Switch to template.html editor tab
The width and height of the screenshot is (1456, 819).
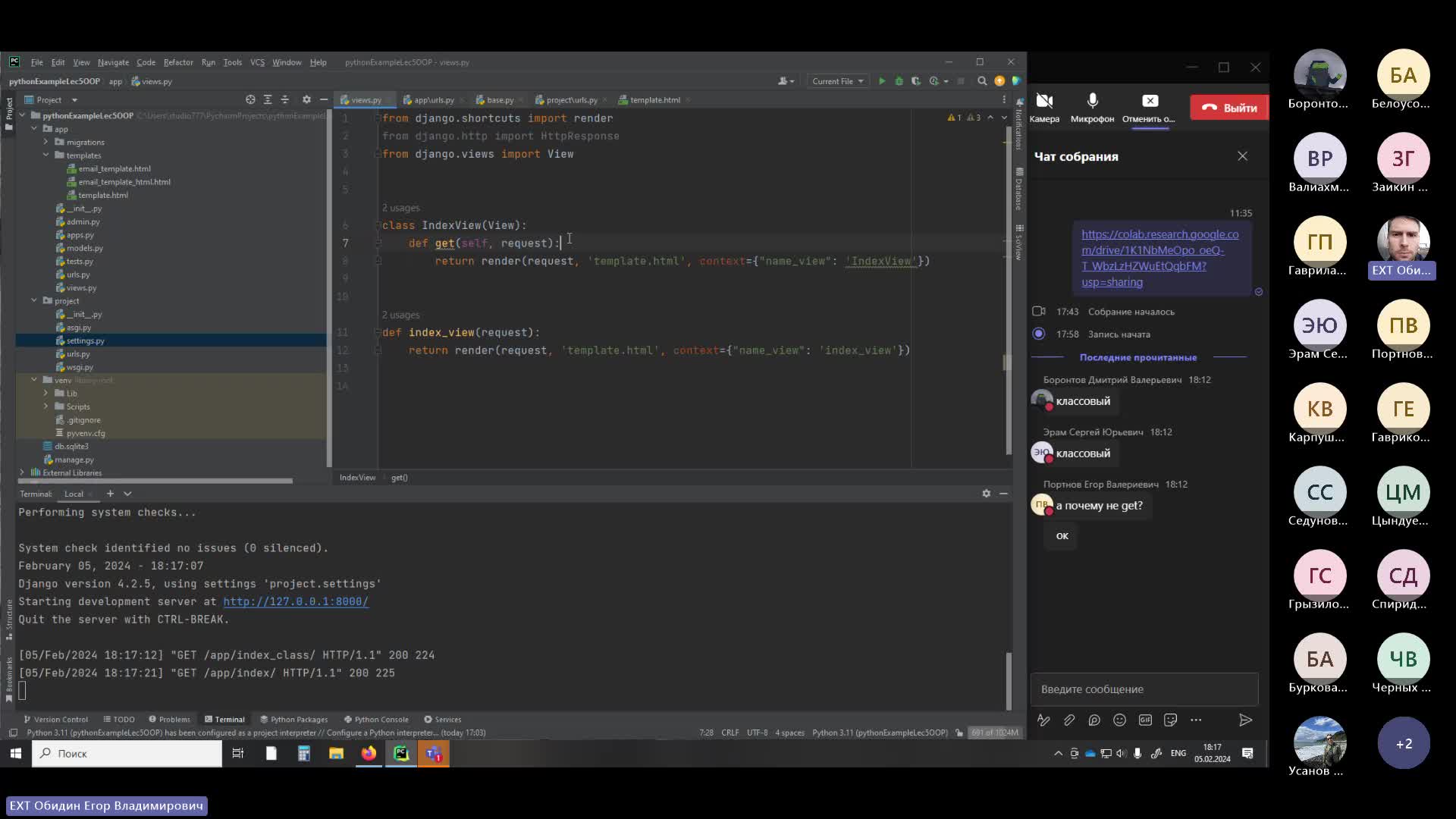coord(654,99)
